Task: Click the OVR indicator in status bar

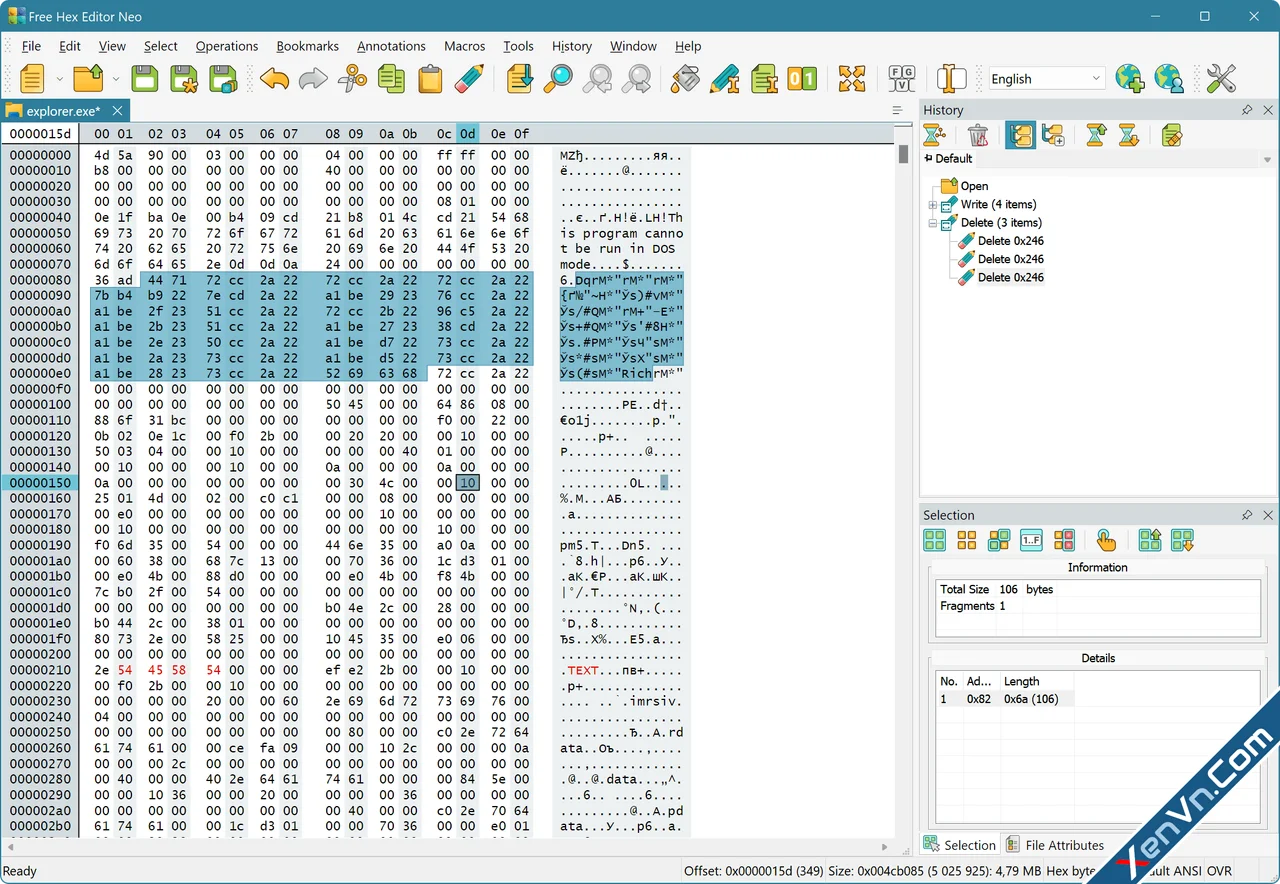Action: coord(1218,871)
